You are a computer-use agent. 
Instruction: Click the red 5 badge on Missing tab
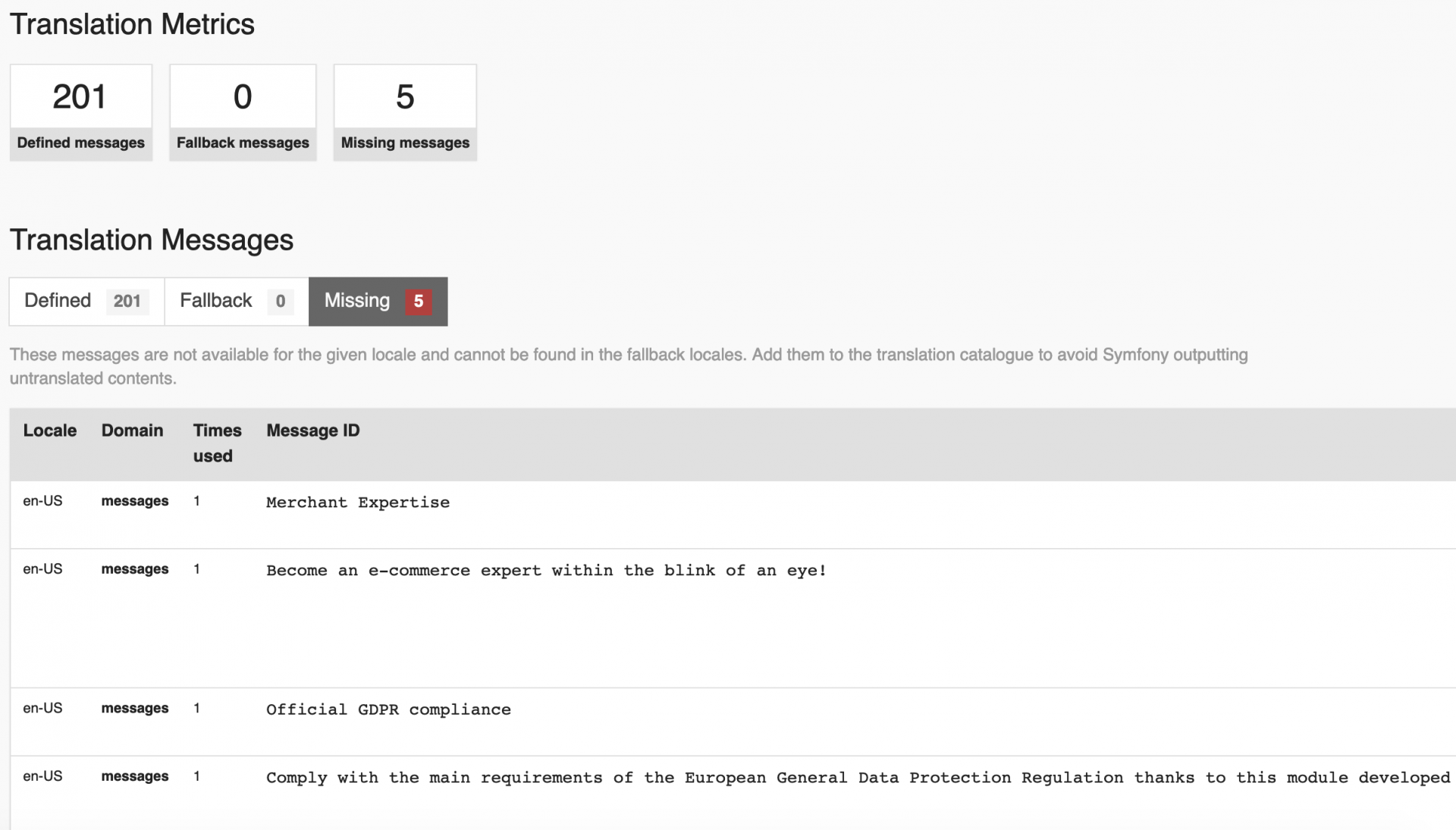418,302
